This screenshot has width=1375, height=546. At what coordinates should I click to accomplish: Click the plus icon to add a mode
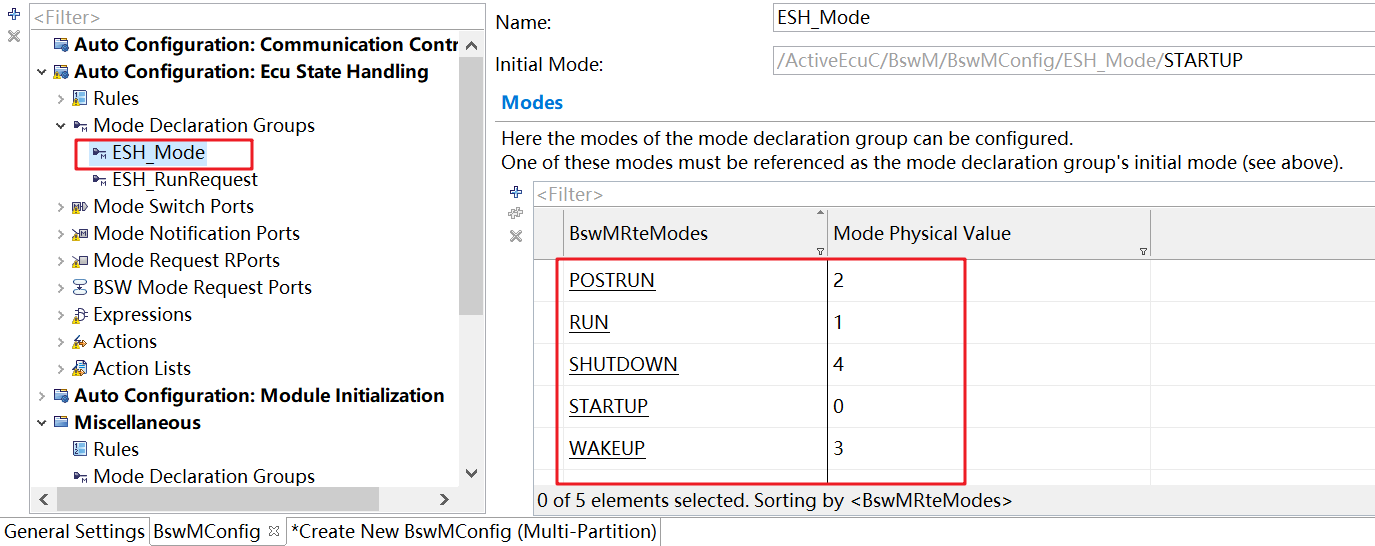coord(516,192)
